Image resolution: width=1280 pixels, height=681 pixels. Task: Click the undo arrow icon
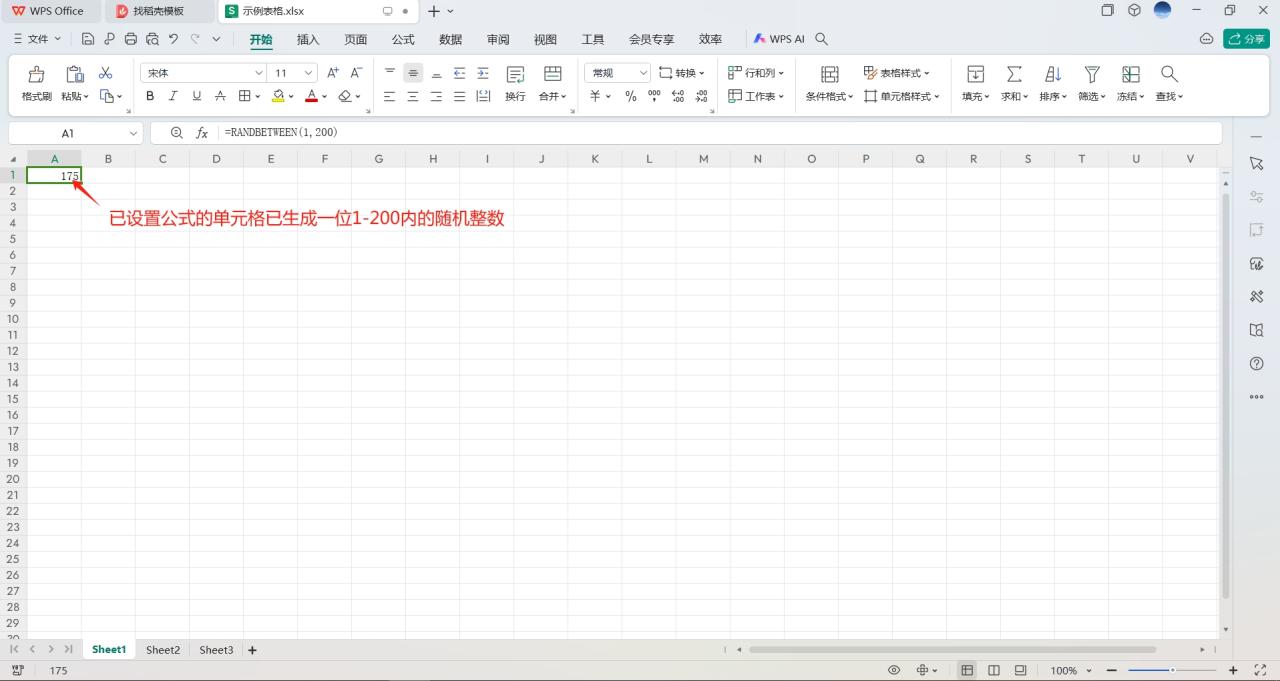click(173, 39)
